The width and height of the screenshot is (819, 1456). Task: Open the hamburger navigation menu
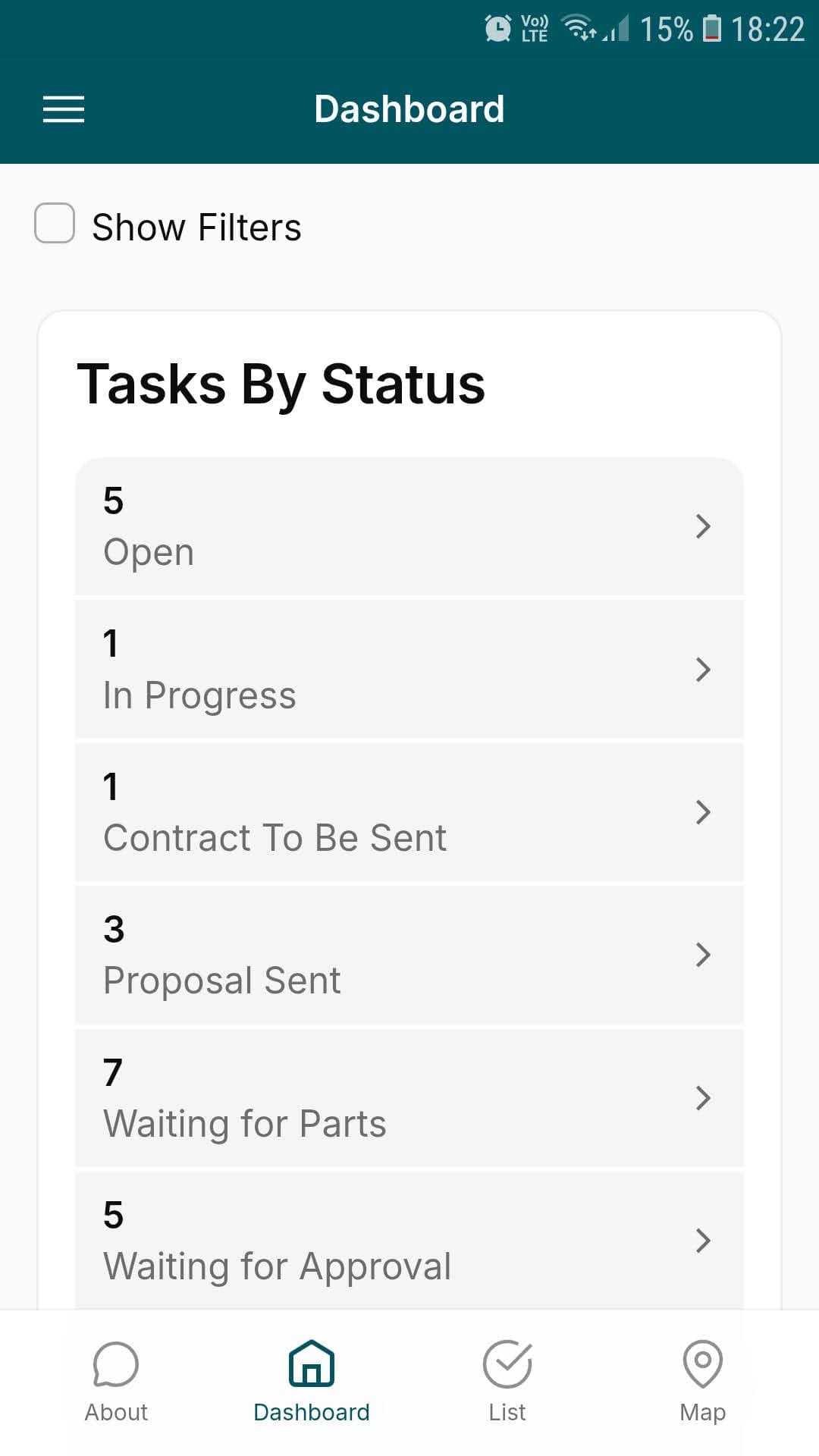click(x=63, y=109)
